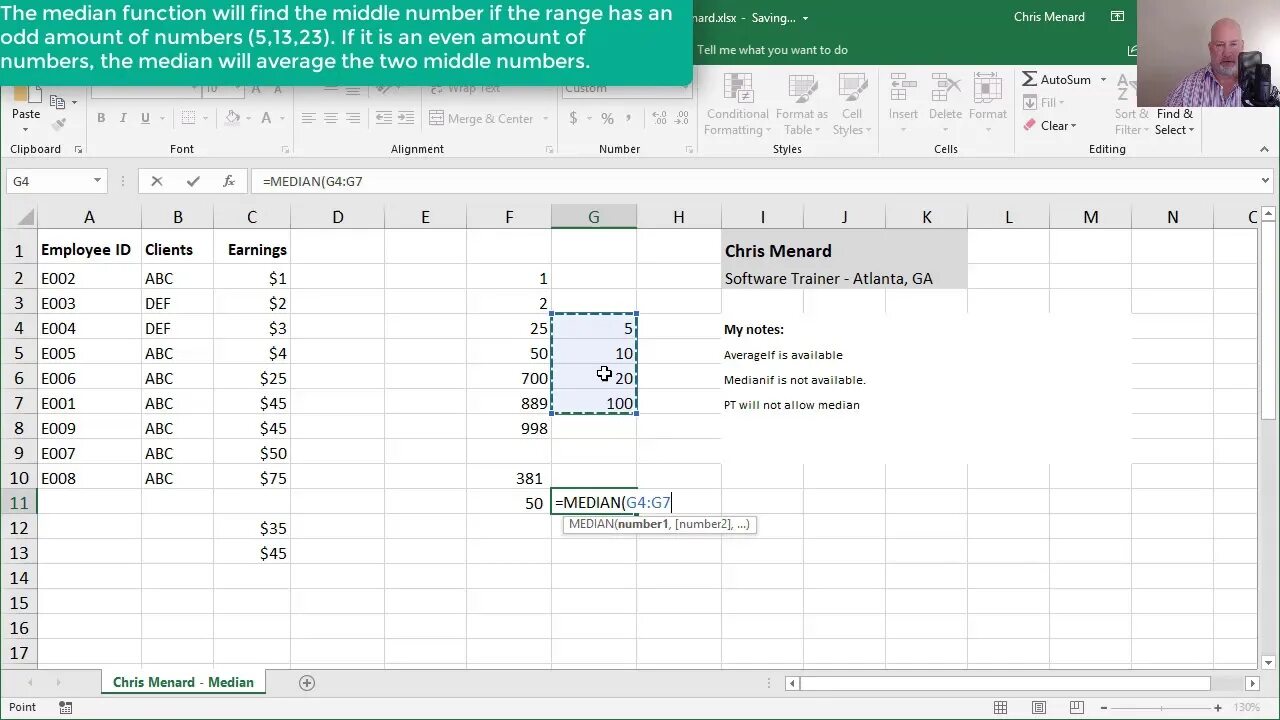The width and height of the screenshot is (1280, 720).
Task: Open Number format dialog launcher
Action: click(689, 149)
